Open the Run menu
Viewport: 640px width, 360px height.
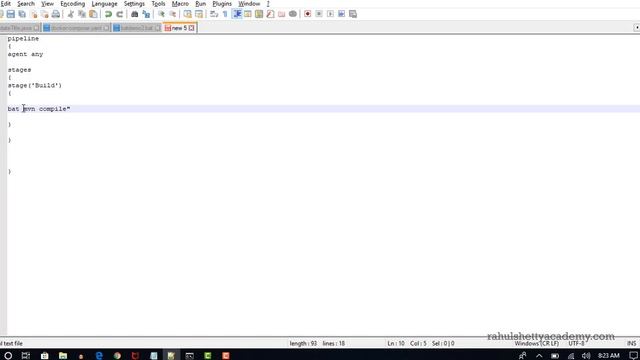point(200,4)
